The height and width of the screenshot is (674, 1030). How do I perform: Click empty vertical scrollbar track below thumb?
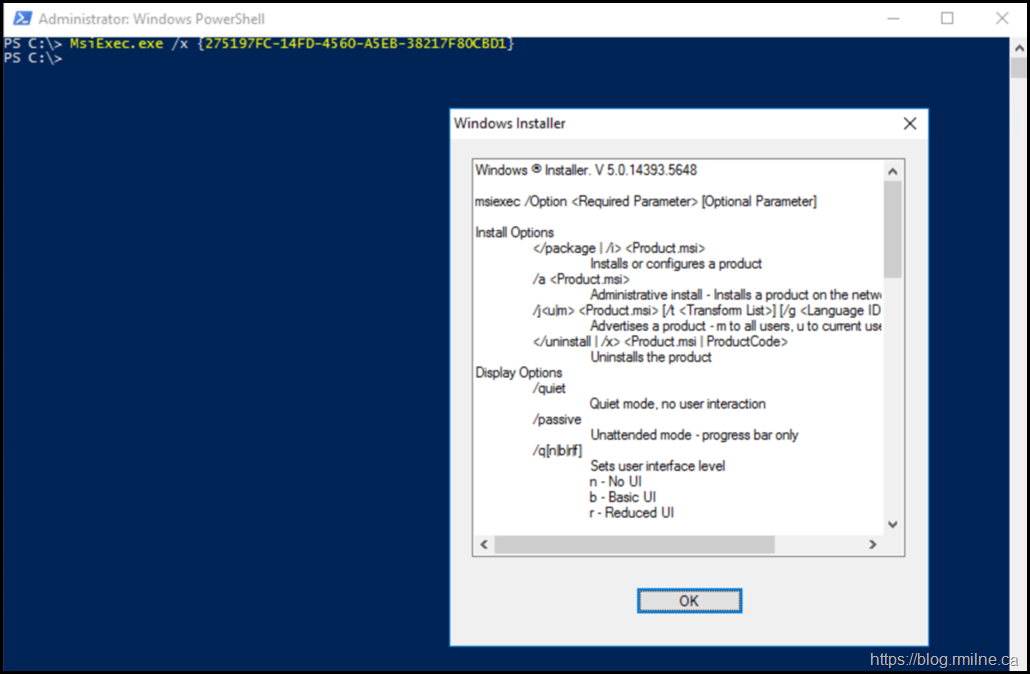[x=893, y=400]
